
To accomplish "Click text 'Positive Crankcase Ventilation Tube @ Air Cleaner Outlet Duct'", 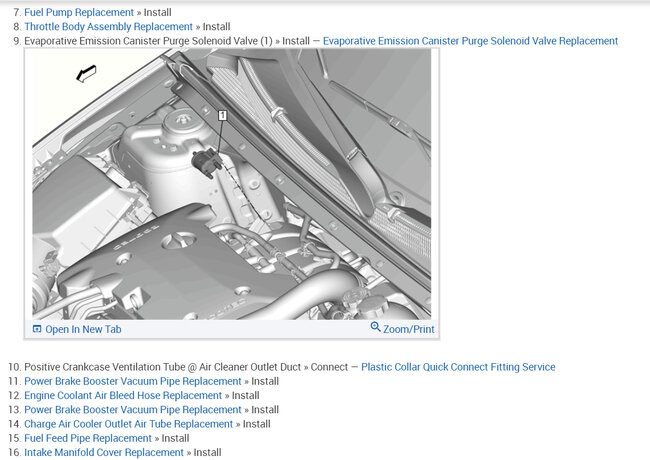I will pyautogui.click(x=162, y=367).
